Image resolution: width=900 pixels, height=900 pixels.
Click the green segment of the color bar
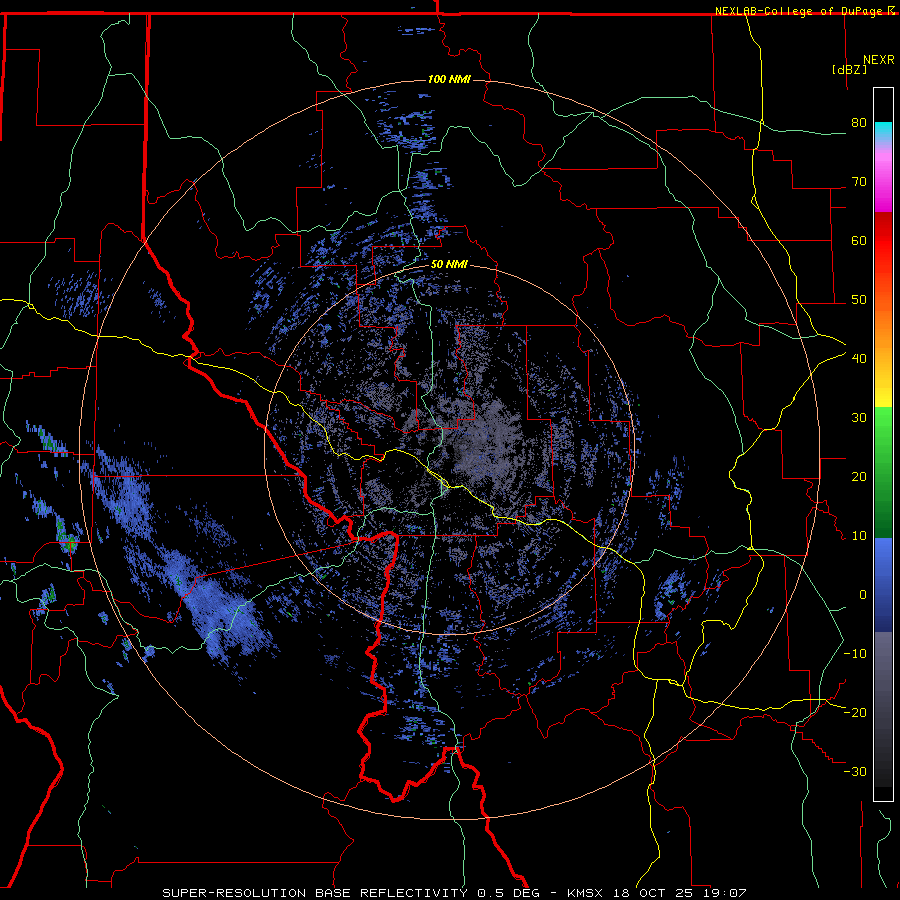click(883, 472)
